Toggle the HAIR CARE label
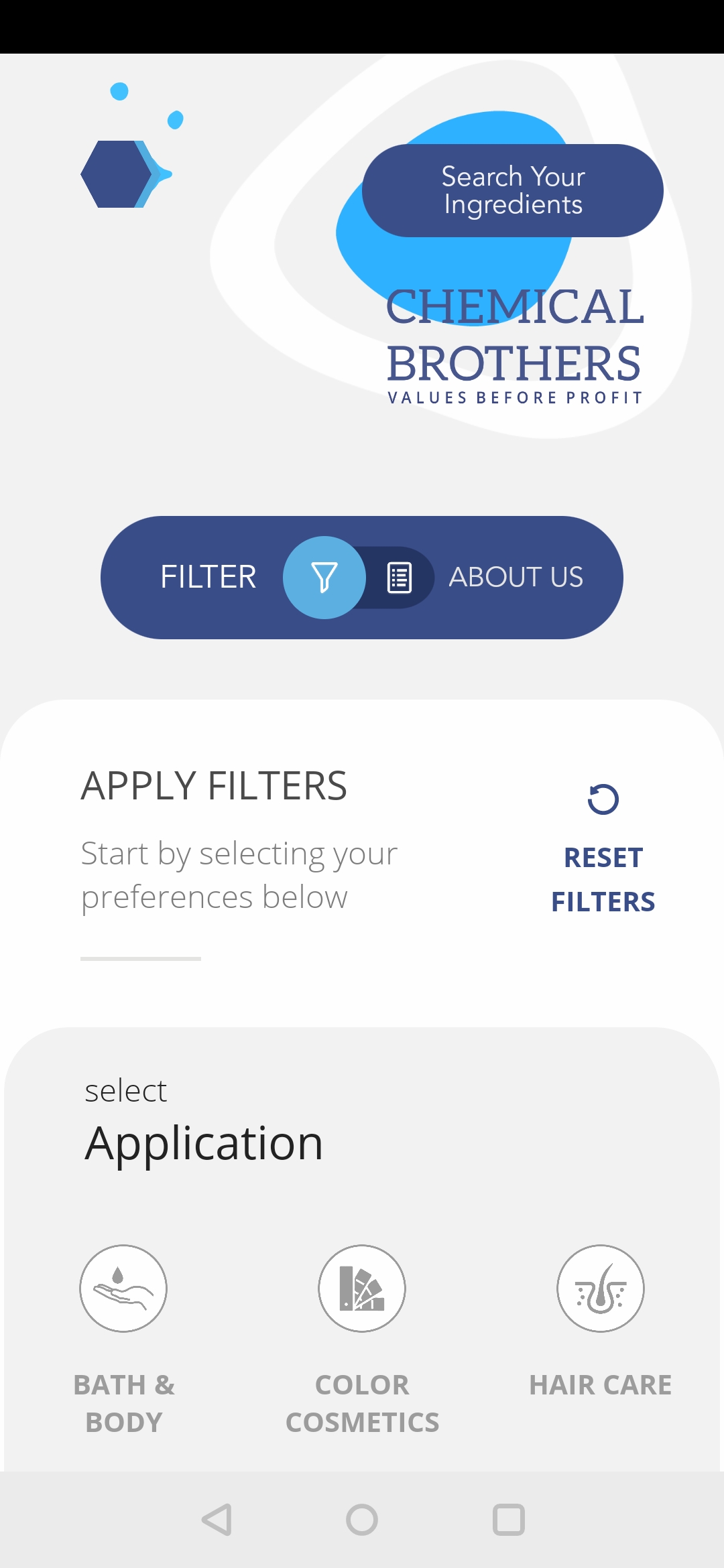The width and height of the screenshot is (724, 1568). (601, 1385)
